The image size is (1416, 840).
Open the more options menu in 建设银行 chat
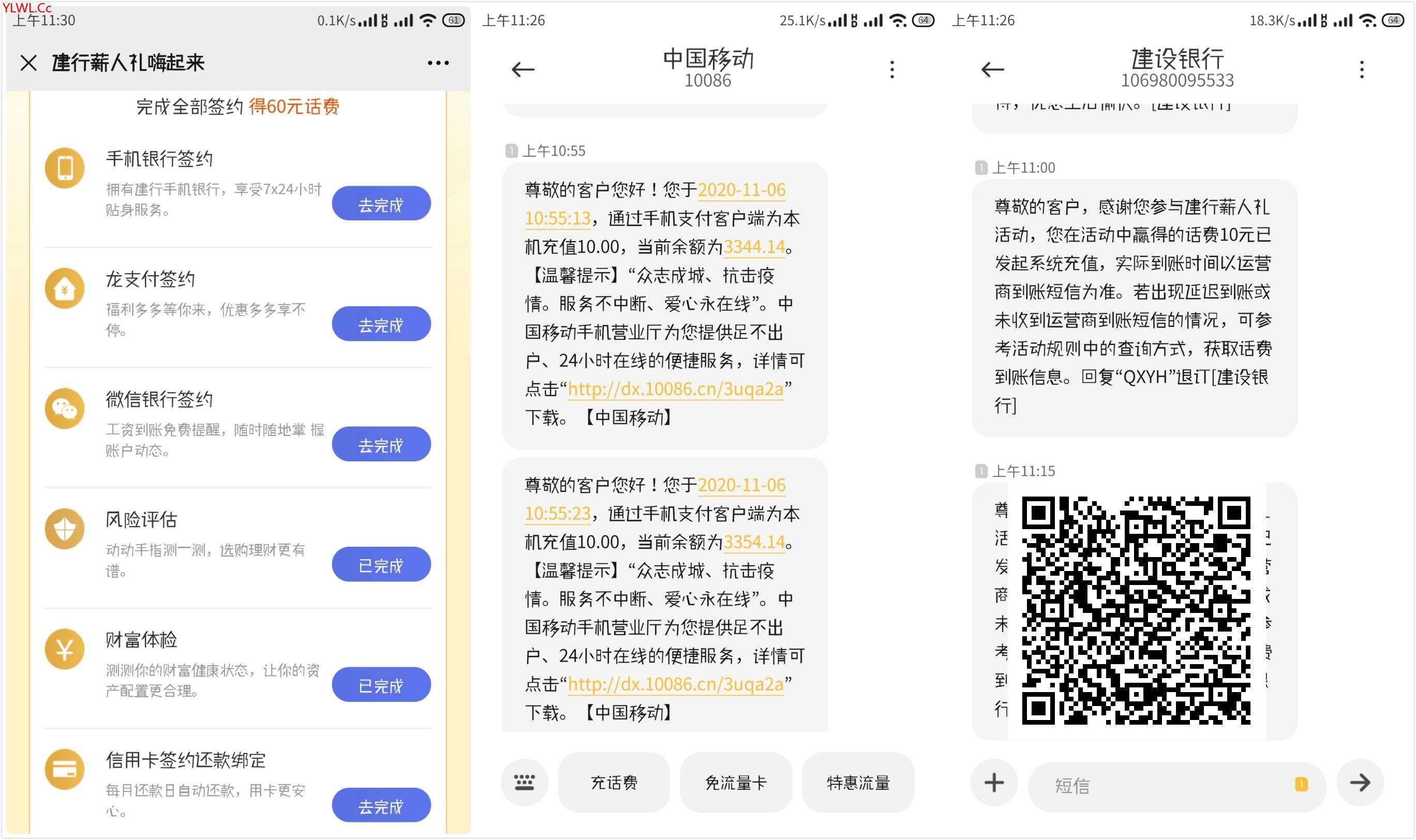coord(1362,70)
